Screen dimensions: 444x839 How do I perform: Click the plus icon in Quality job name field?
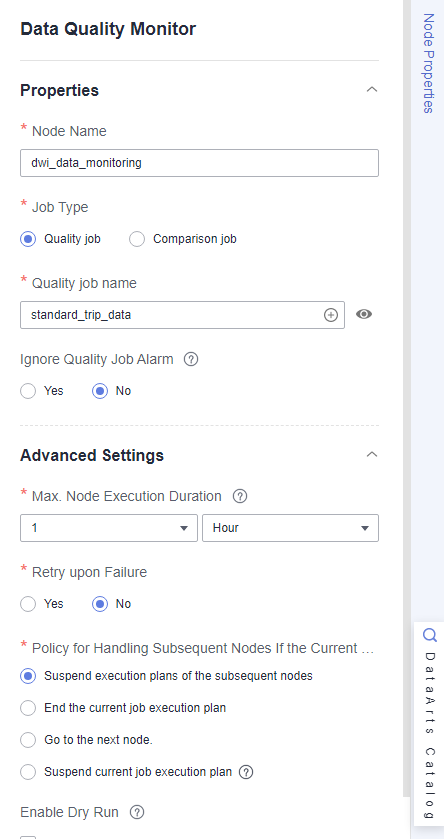tap(331, 315)
